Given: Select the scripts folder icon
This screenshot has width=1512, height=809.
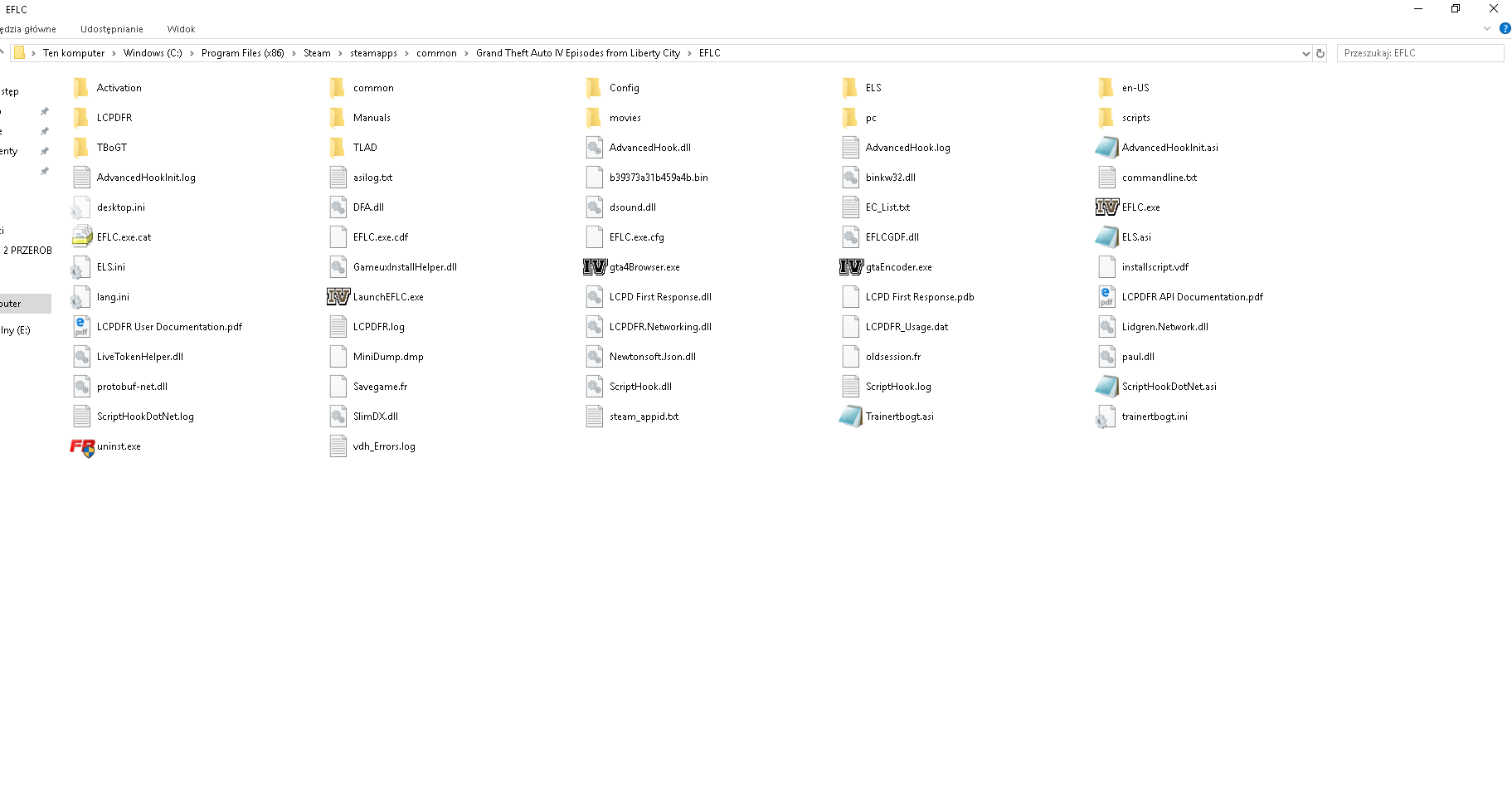Looking at the screenshot, I should [x=1106, y=118].
